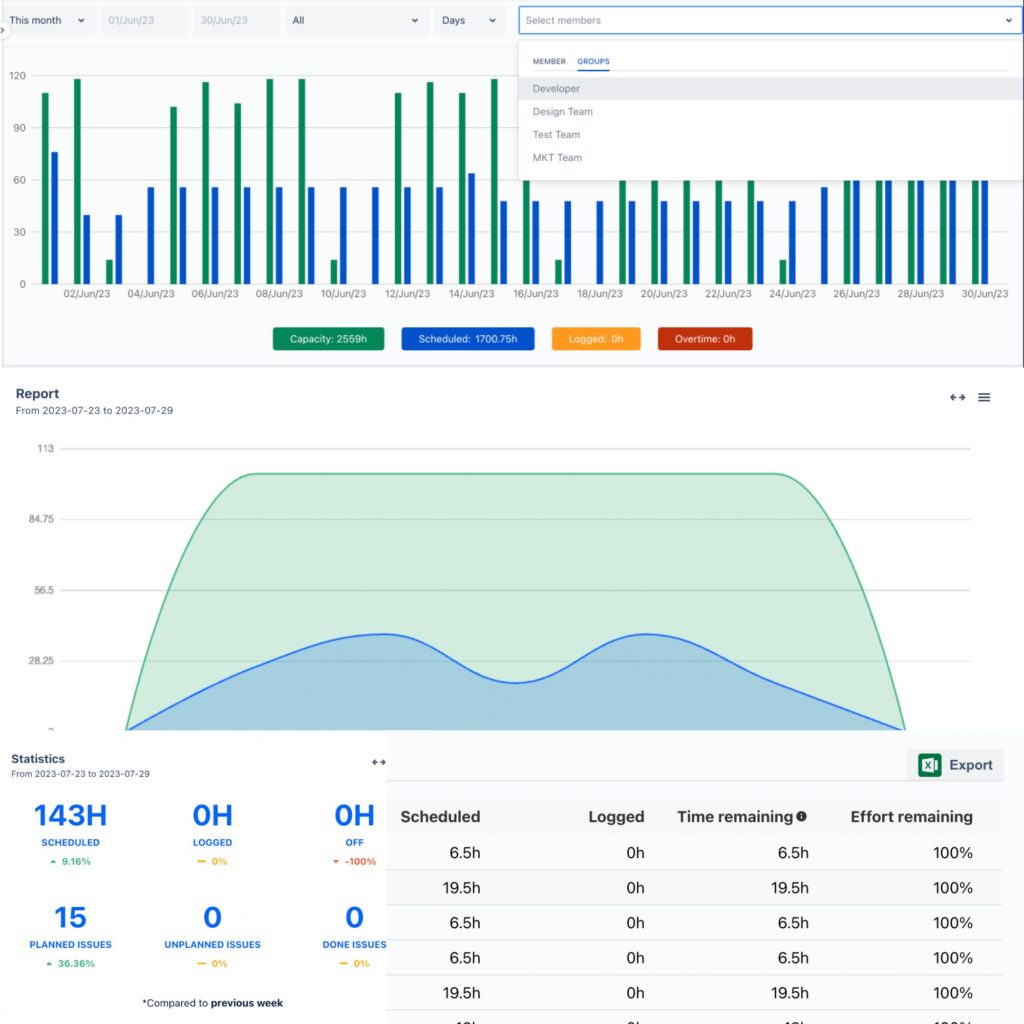Image resolution: width=1024 pixels, height=1024 pixels.
Task: Open the Report panel hamburger menu
Action: point(985,397)
